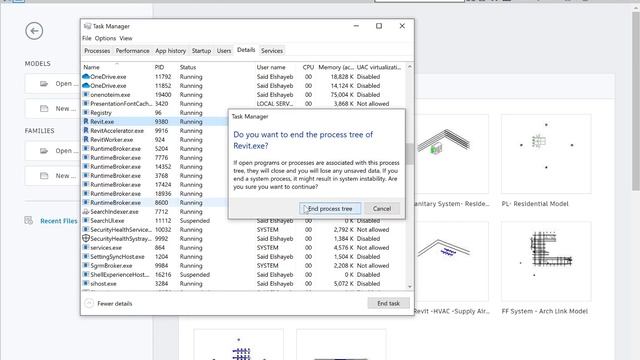This screenshot has height=360, width=640.
Task: Click the Revit window vertical scrollbar
Action: (636, 101)
